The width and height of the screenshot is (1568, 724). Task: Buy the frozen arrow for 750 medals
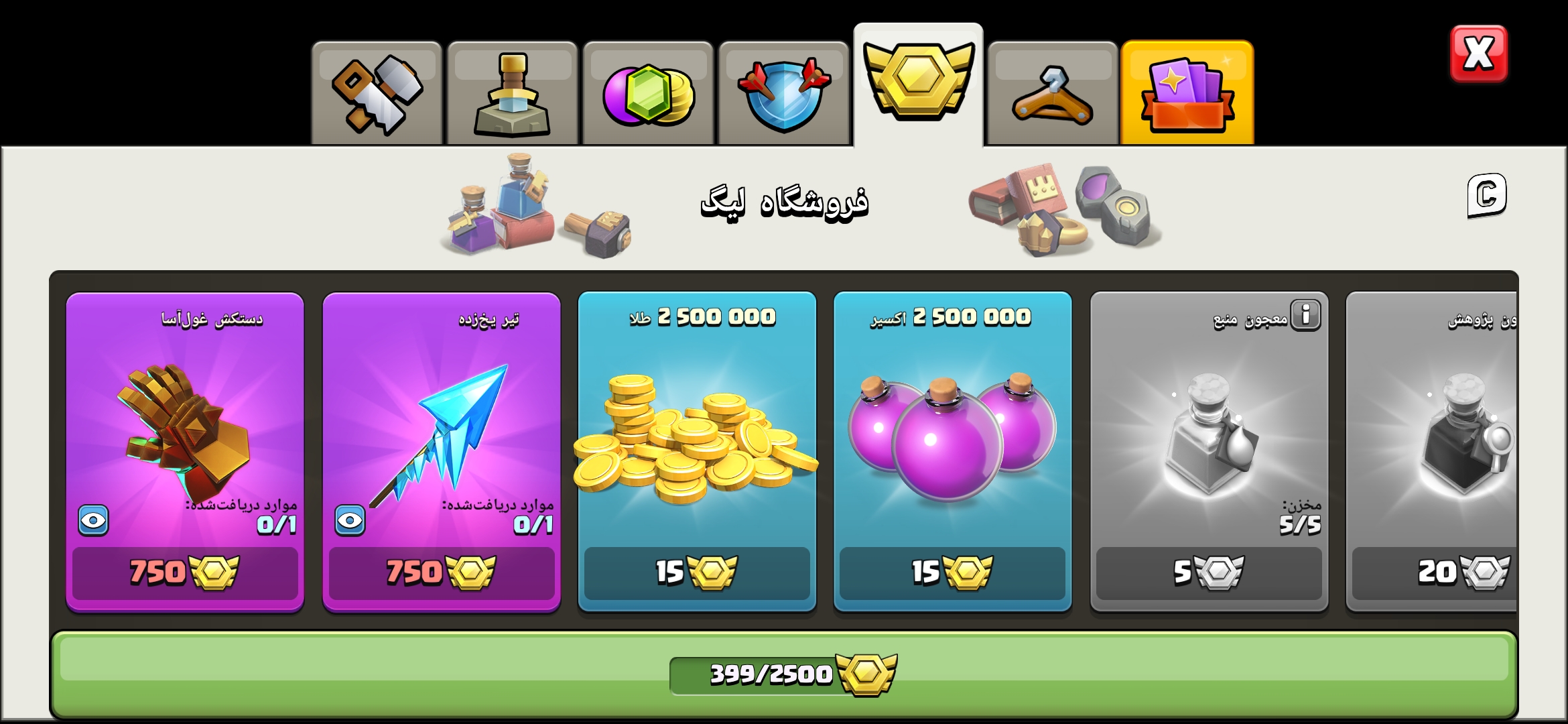(442, 572)
